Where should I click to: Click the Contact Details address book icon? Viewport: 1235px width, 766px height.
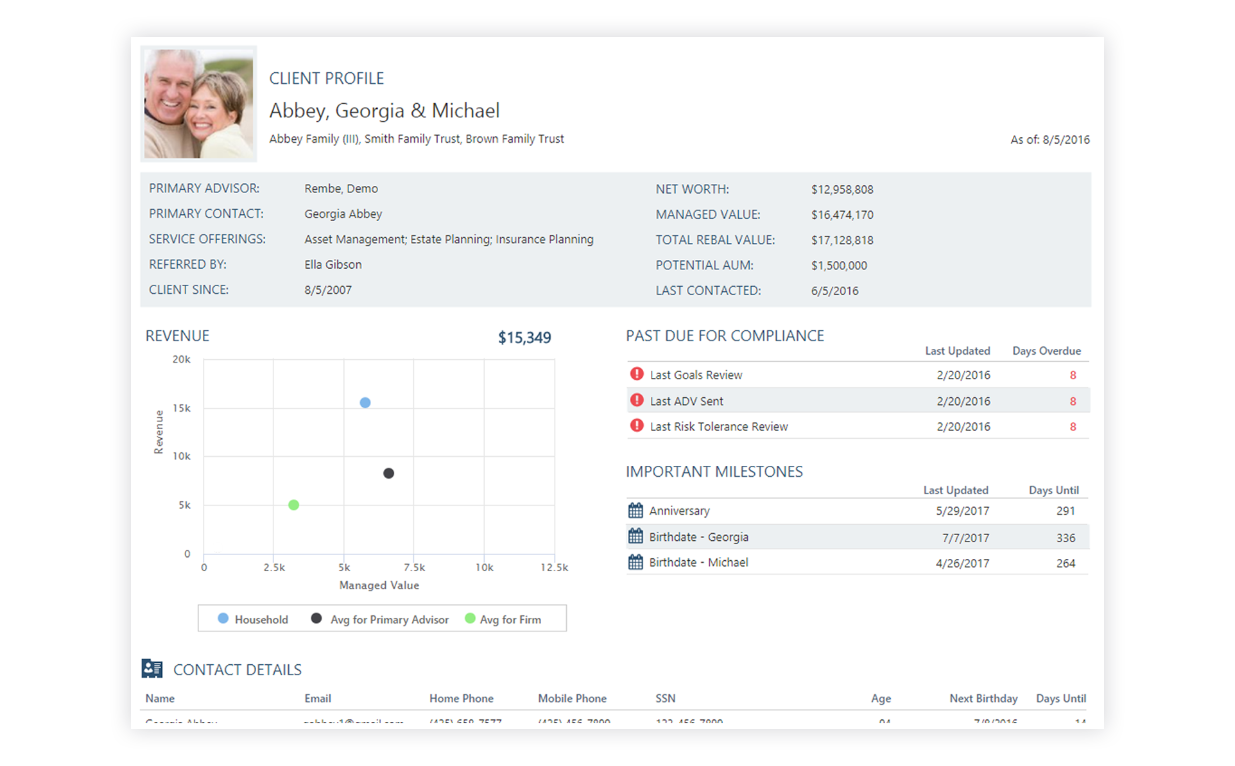coord(151,668)
